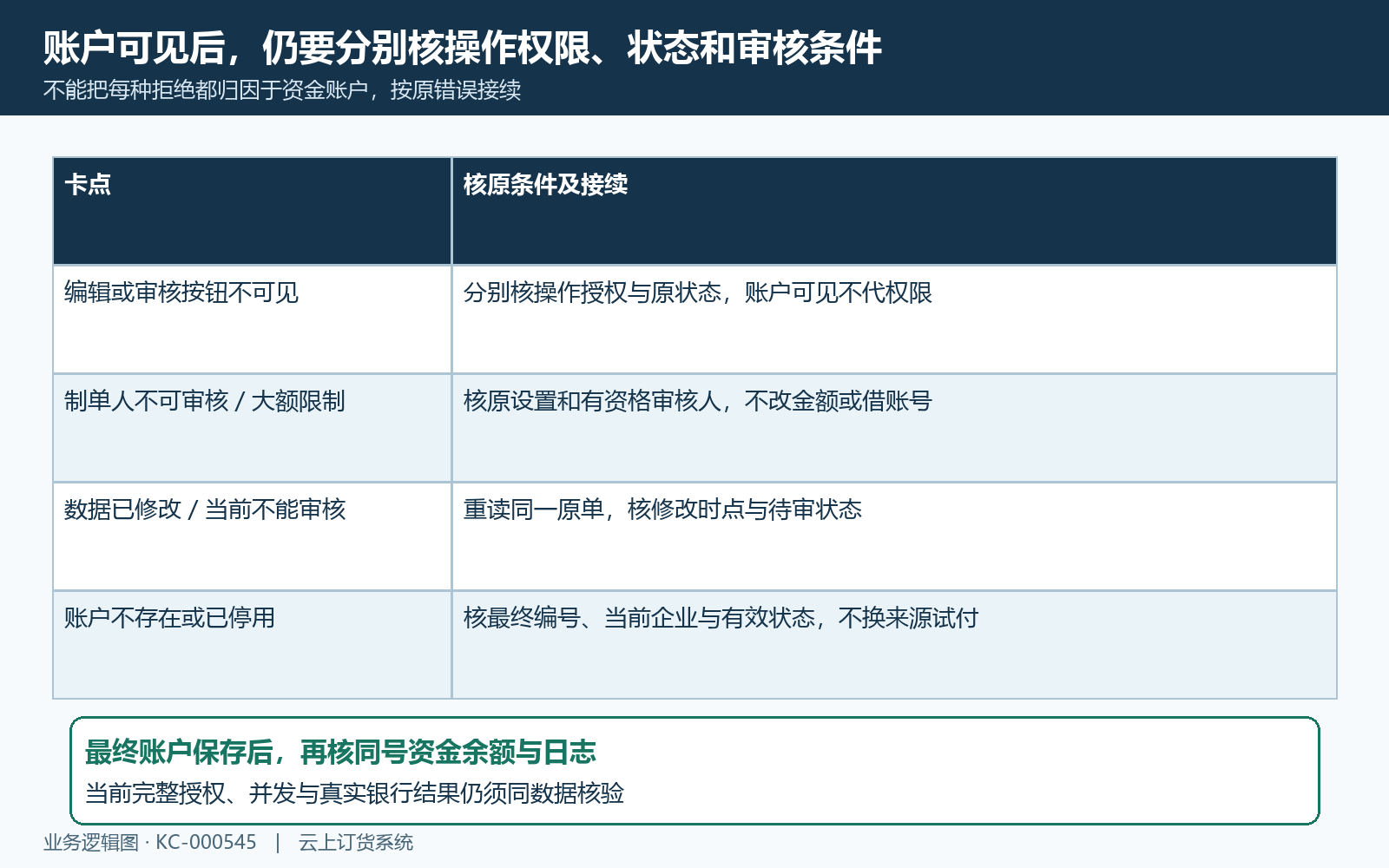Select cell 编辑或审核按钮不可见
Screen dimensions: 1389x868
click(253, 319)
